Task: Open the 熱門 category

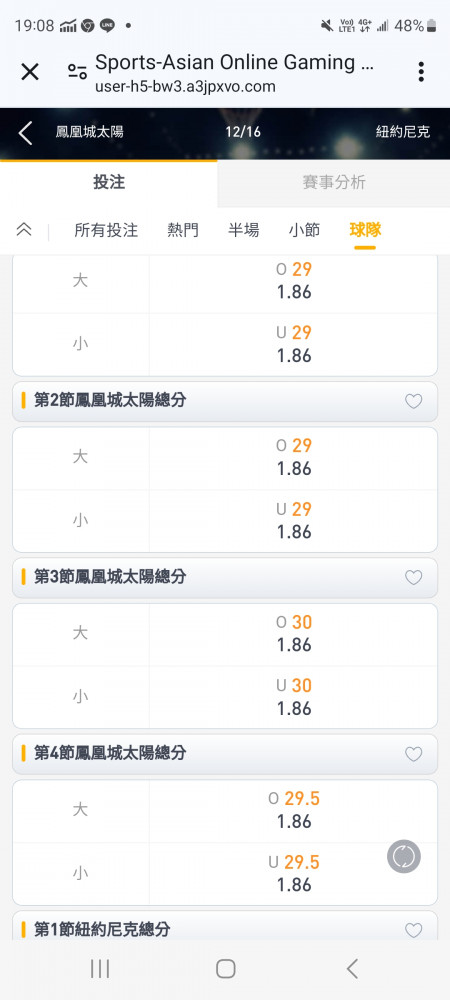Action: click(183, 230)
